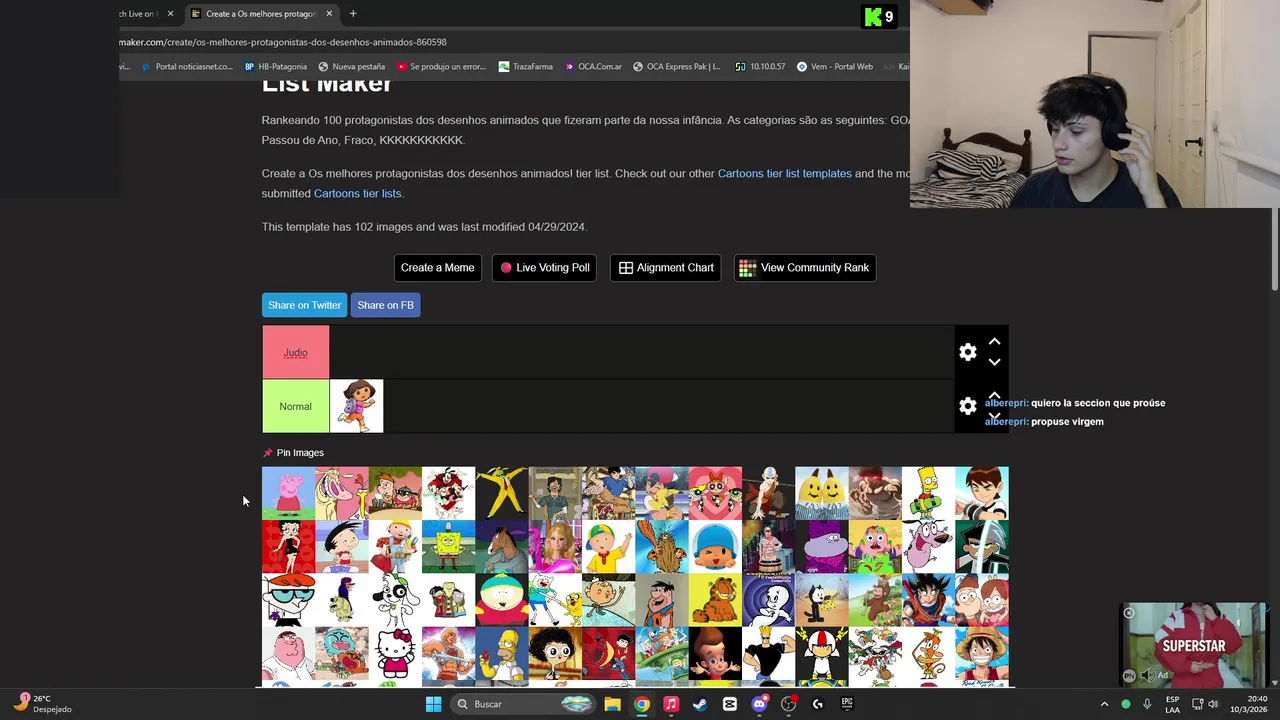Select the Powerpuff Girls image
Viewport: 1280px width, 720px height.
(x=715, y=493)
